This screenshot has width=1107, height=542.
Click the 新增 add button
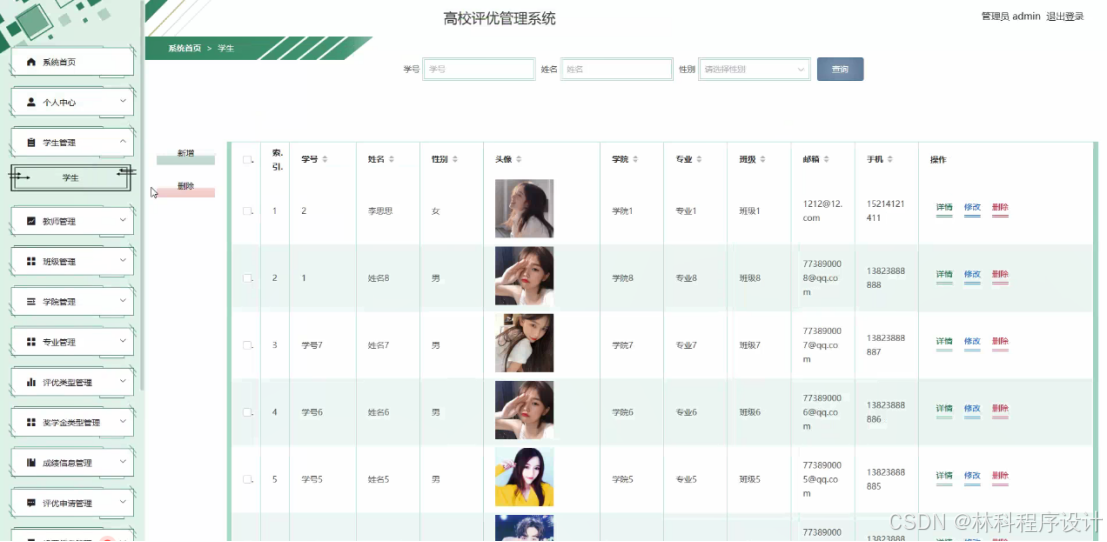186,156
